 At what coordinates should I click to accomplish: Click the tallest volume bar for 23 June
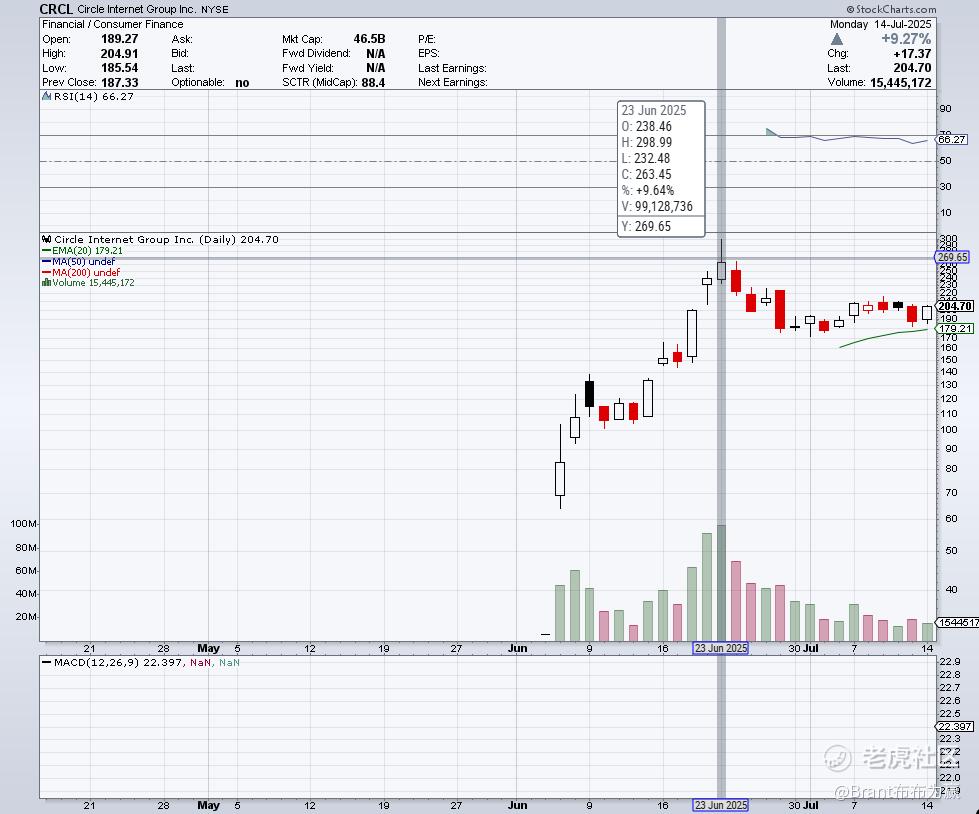pyautogui.click(x=722, y=583)
